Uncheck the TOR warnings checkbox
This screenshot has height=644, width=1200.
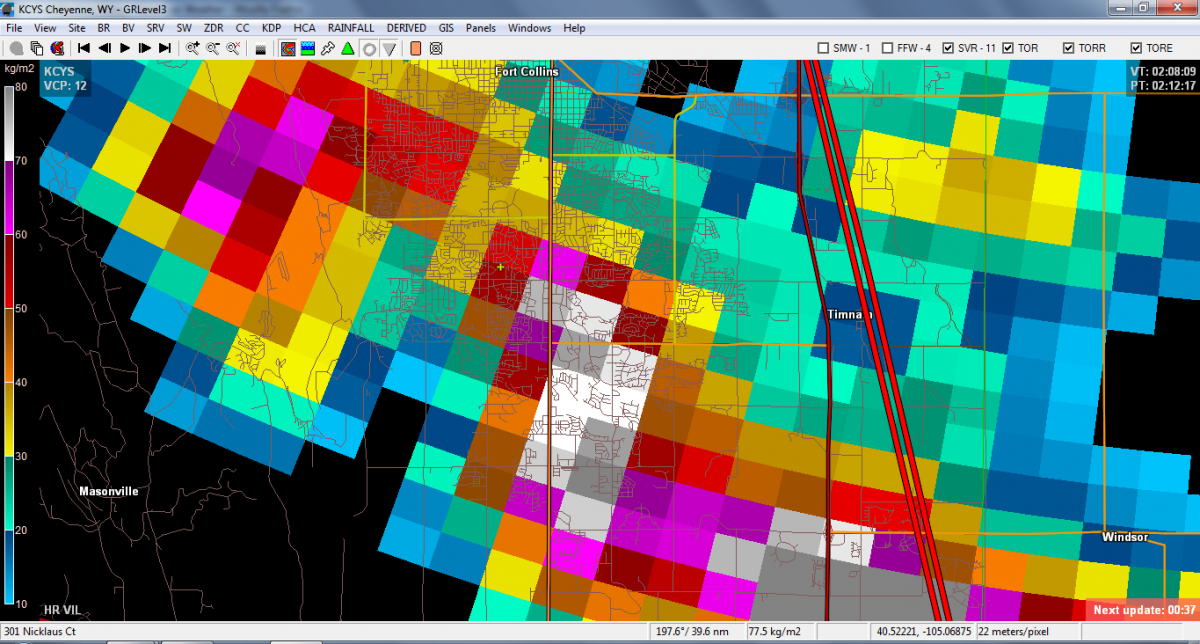point(1008,48)
